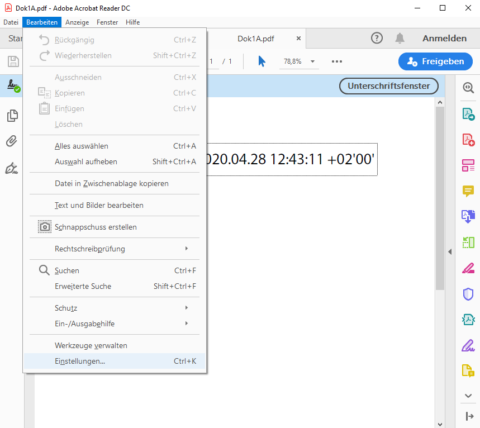Select the arrow selection tool
This screenshot has width=480, height=428.
(x=262, y=61)
